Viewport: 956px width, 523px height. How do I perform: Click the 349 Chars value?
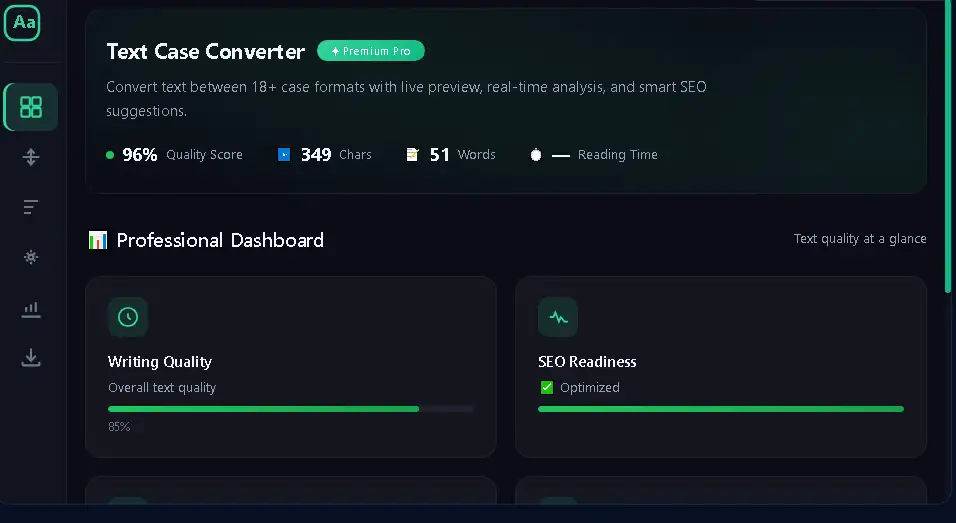pos(316,155)
